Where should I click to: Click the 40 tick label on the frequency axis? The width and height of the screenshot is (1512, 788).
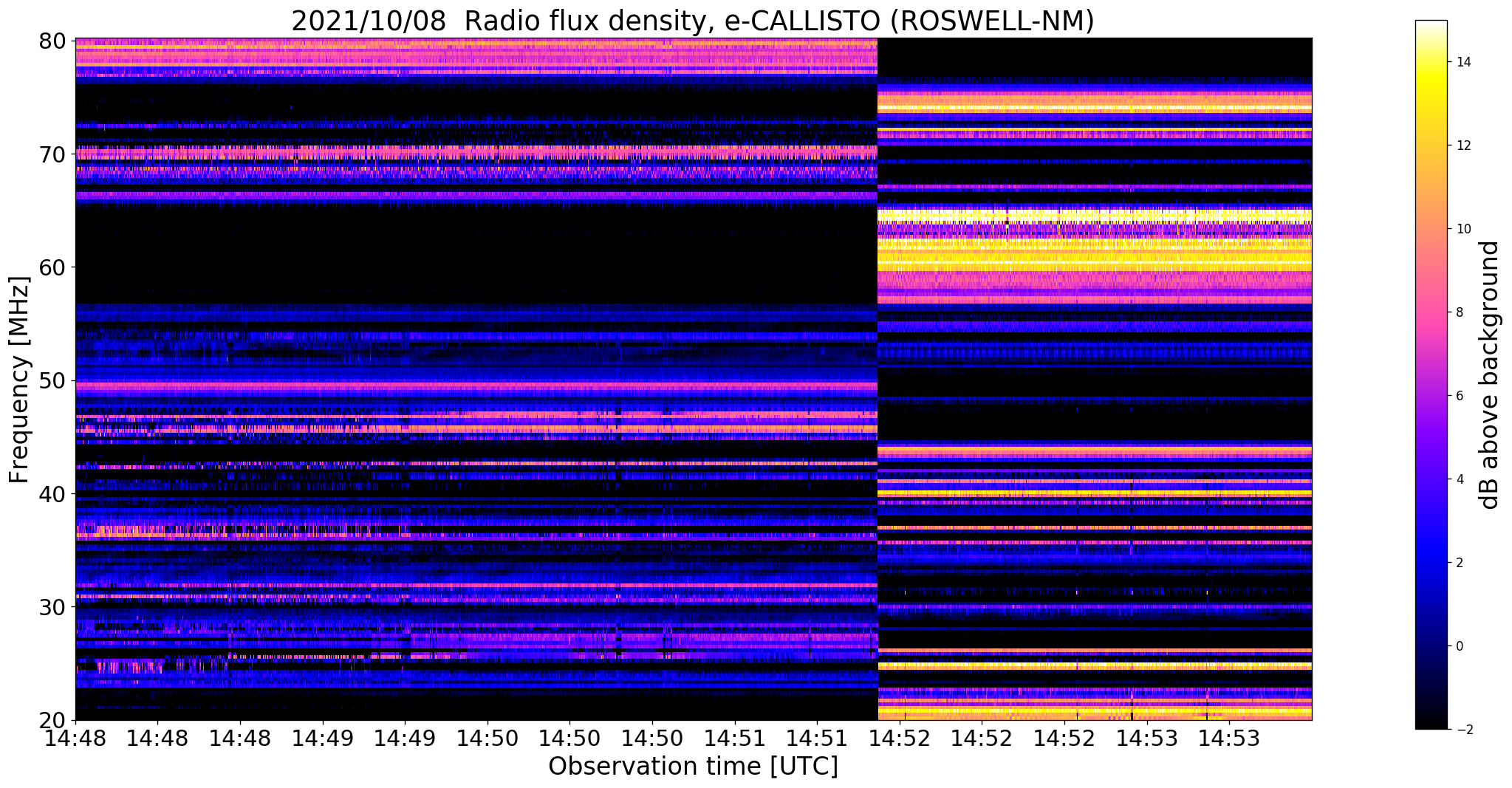(x=51, y=494)
